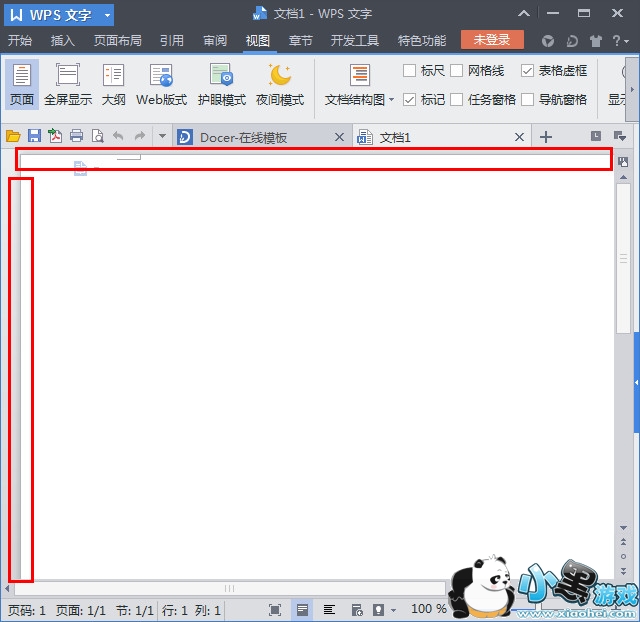Click the 100 % zoom level indicator
This screenshot has width=640, height=622.
coord(428,609)
